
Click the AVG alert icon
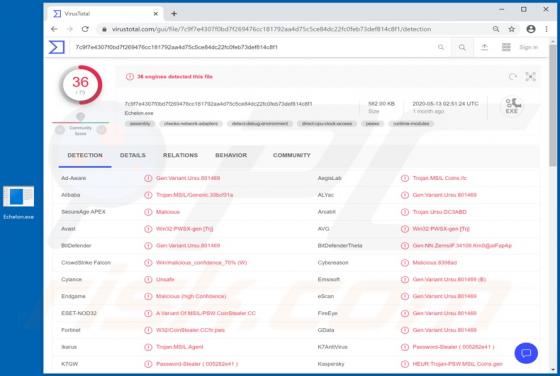(x=405, y=229)
